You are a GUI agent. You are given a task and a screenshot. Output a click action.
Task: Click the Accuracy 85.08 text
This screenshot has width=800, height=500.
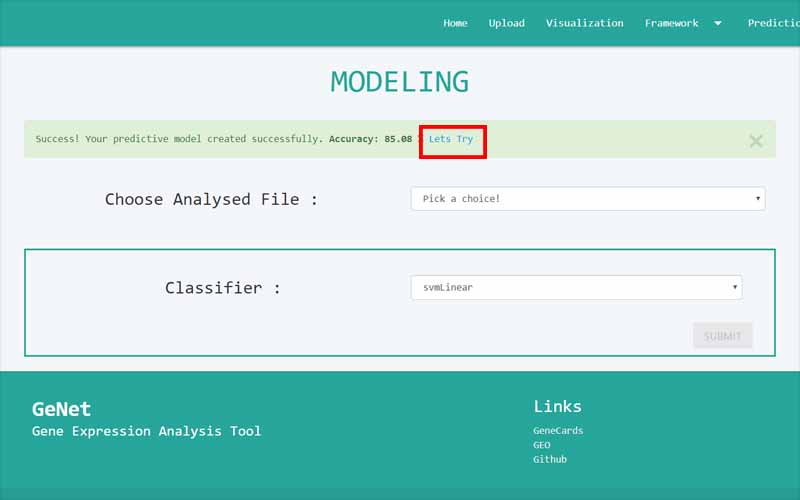[370, 139]
